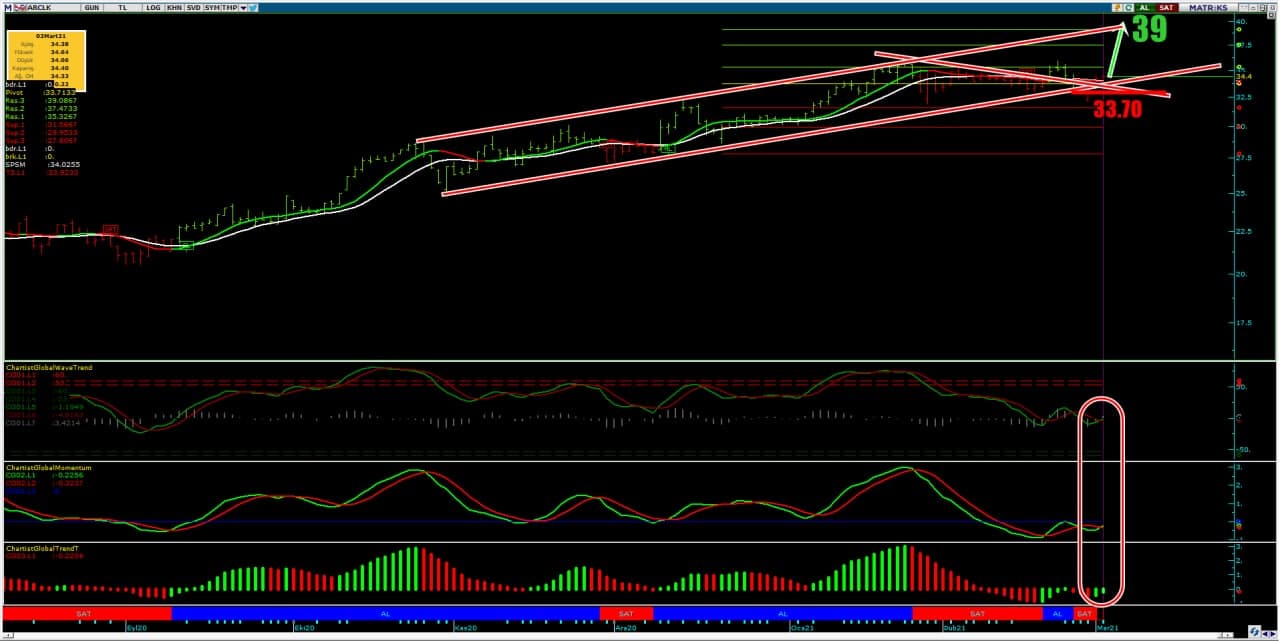The width and height of the screenshot is (1280, 641).
Task: Expand the toolbar down-arrow menu
Action: pos(243,7)
